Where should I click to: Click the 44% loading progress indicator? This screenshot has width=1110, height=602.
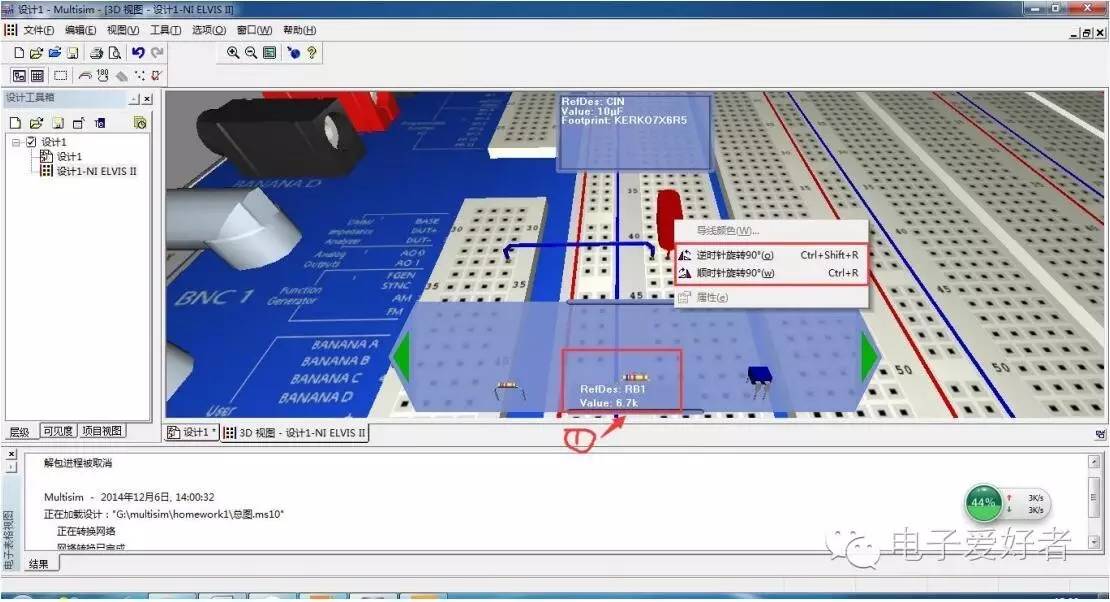983,502
